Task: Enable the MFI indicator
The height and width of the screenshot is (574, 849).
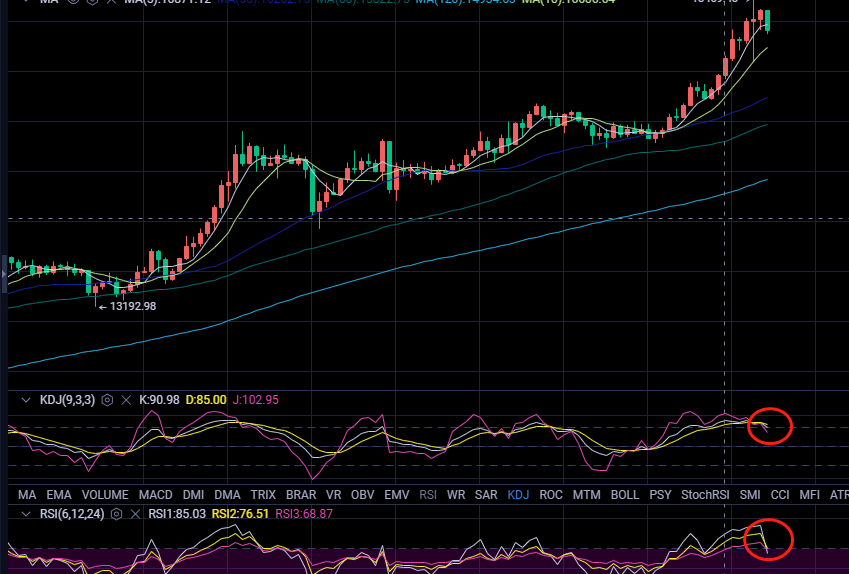Action: coord(810,494)
